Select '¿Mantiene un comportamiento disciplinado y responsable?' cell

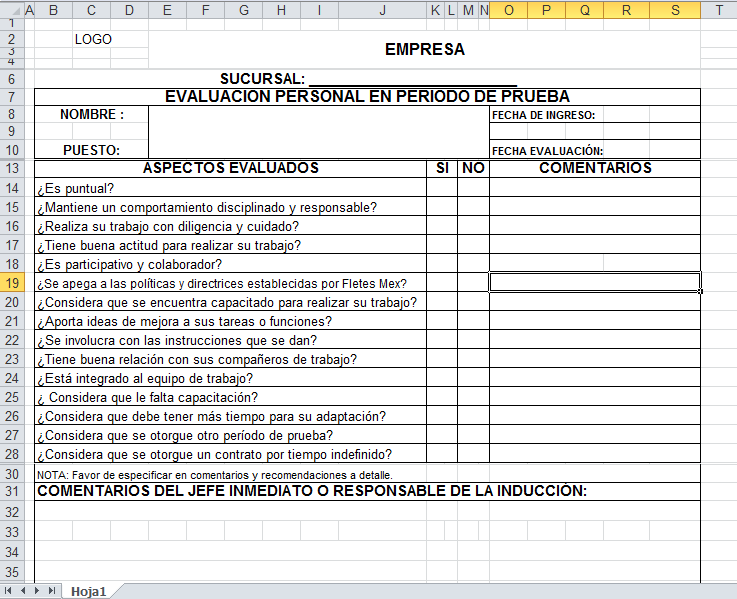pos(230,207)
